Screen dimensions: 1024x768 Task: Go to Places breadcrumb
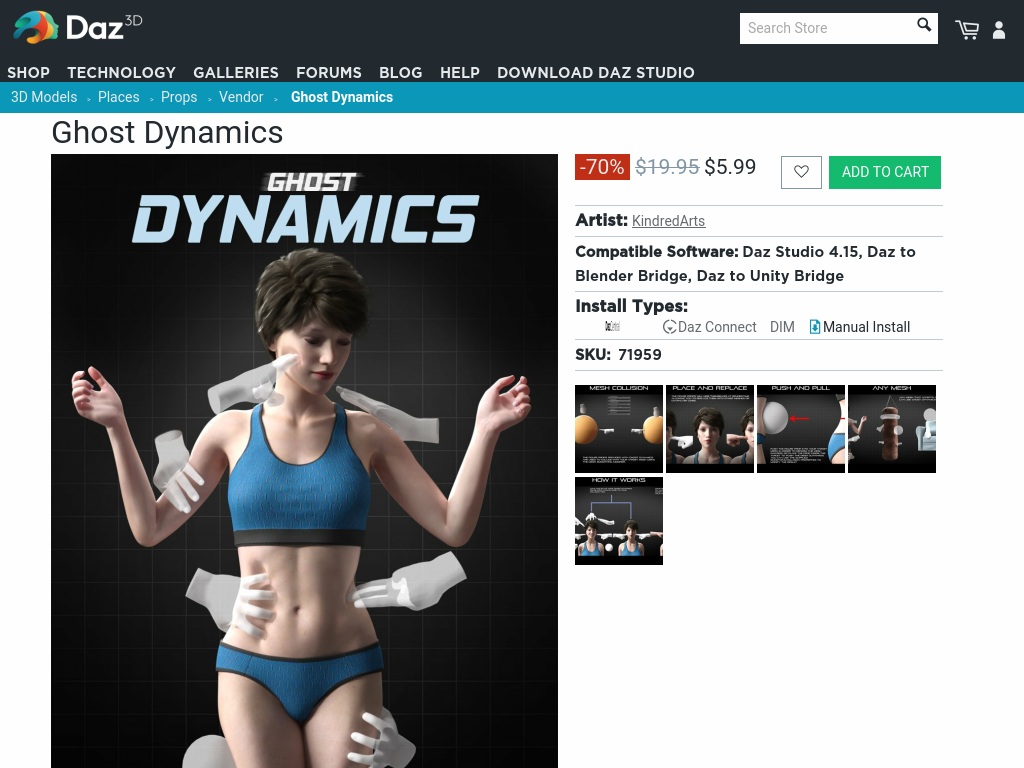(x=118, y=97)
